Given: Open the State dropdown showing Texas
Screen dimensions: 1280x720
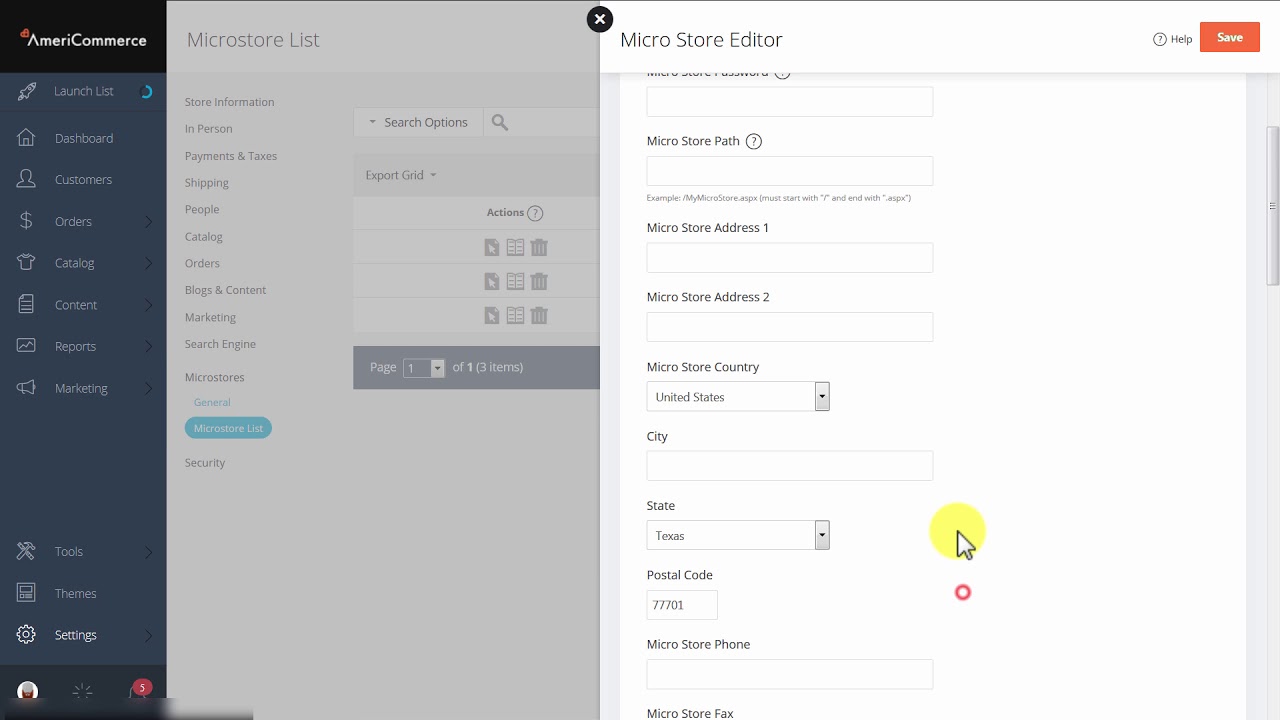Looking at the screenshot, I should click(x=738, y=536).
